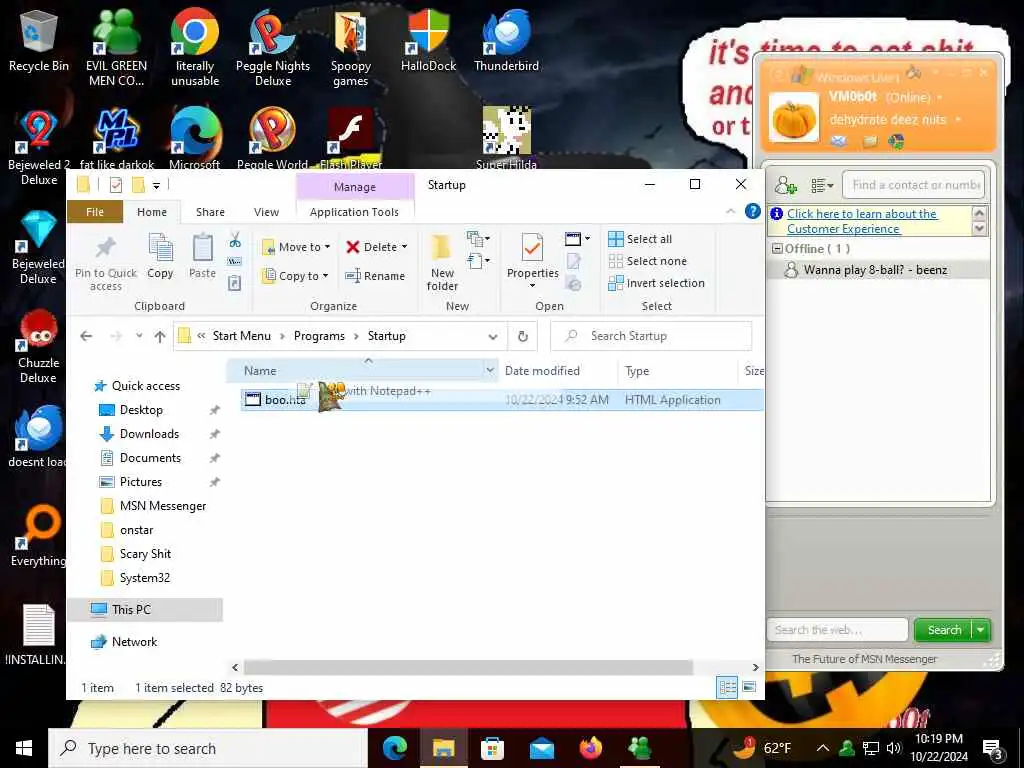
Task: Click the Search Startup input field
Action: (x=651, y=336)
